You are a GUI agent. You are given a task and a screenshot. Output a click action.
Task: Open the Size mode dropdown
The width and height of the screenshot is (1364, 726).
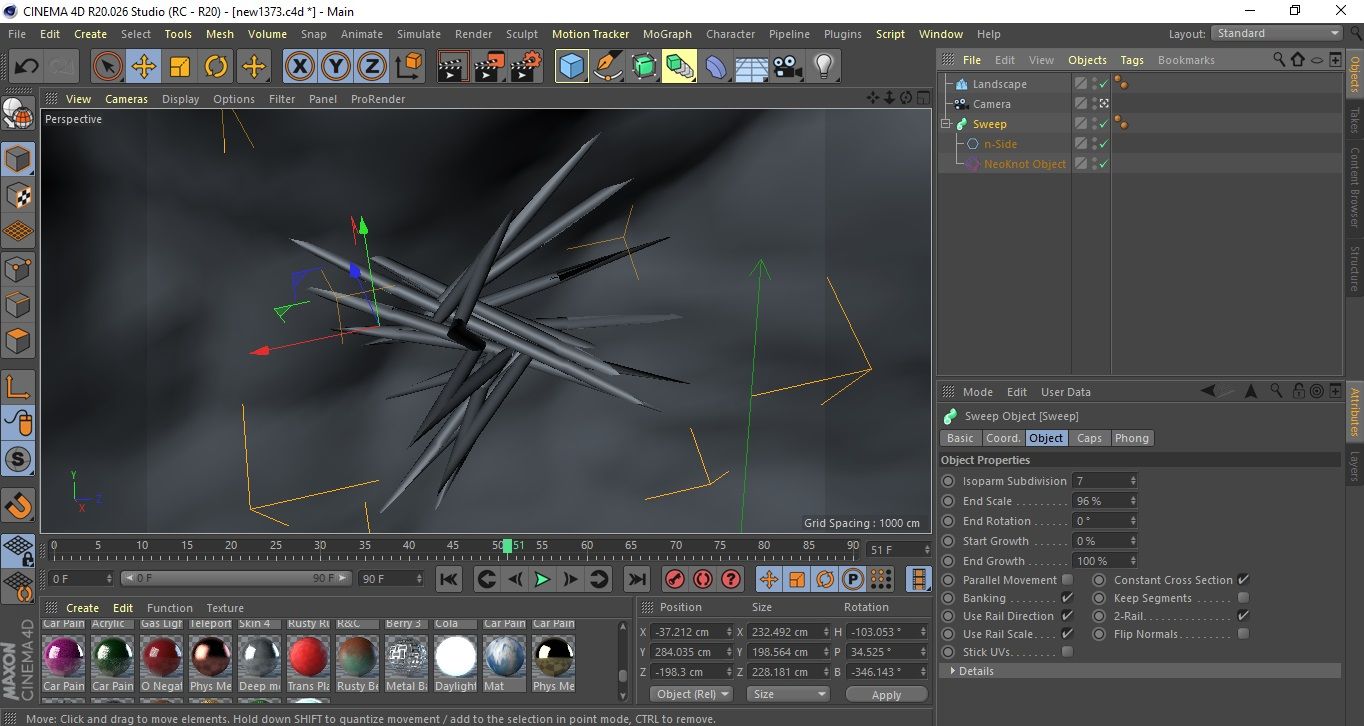tap(790, 694)
